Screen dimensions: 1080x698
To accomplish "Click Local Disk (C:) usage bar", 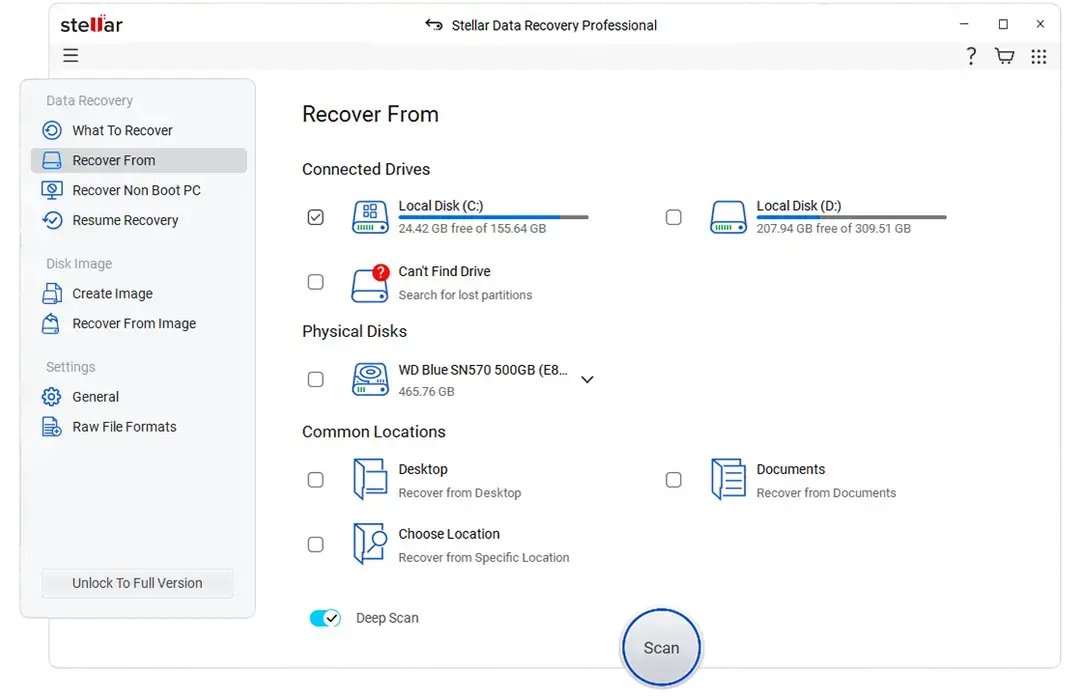I will (493, 217).
